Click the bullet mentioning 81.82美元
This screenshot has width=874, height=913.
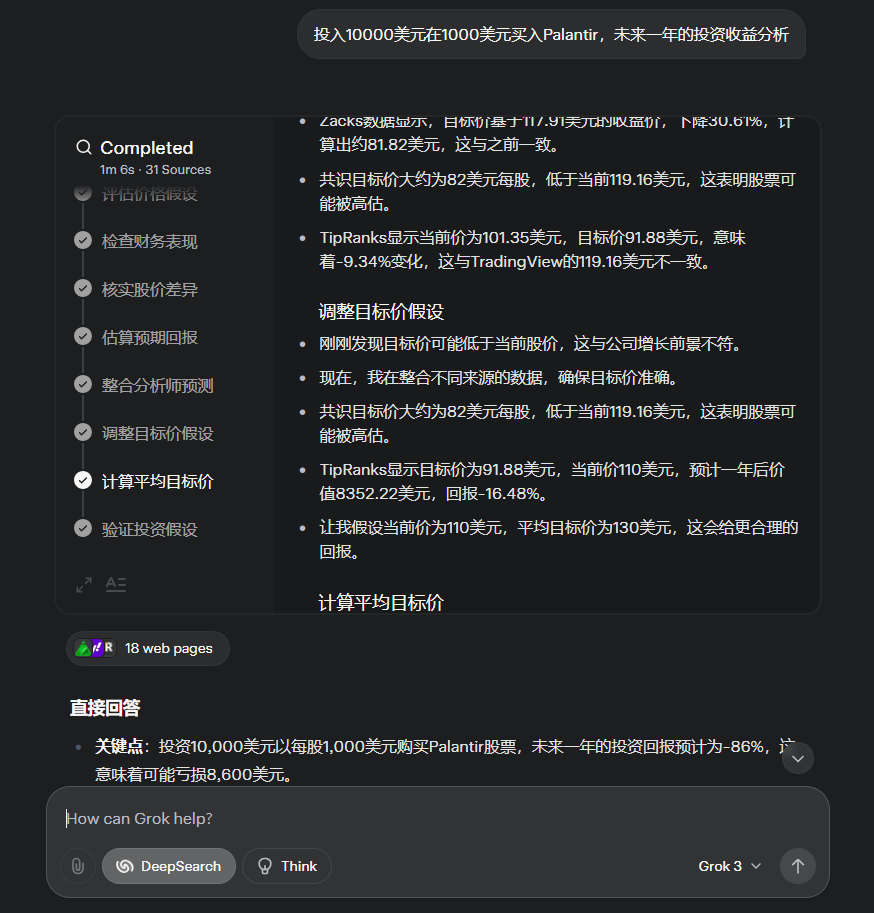[556, 134]
